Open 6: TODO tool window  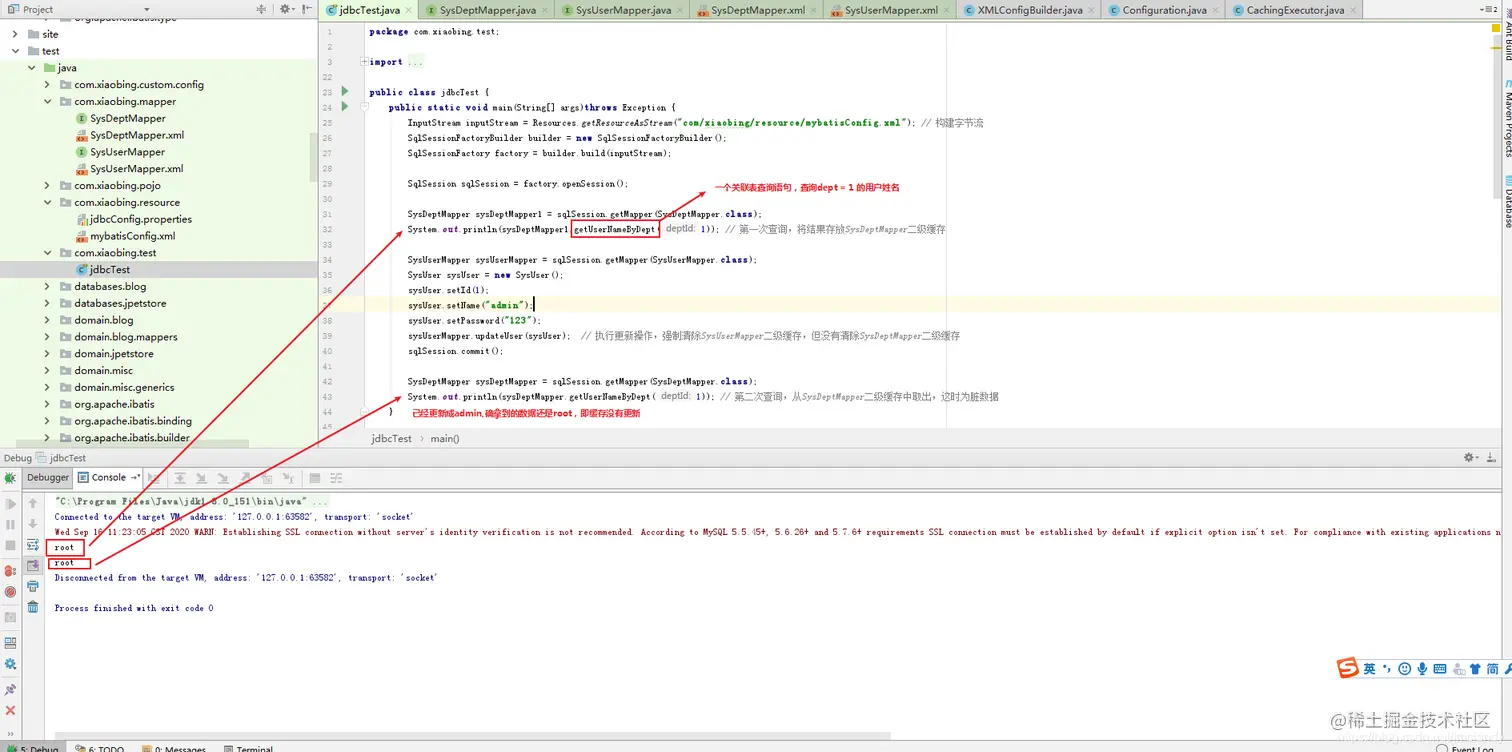[x=100, y=748]
